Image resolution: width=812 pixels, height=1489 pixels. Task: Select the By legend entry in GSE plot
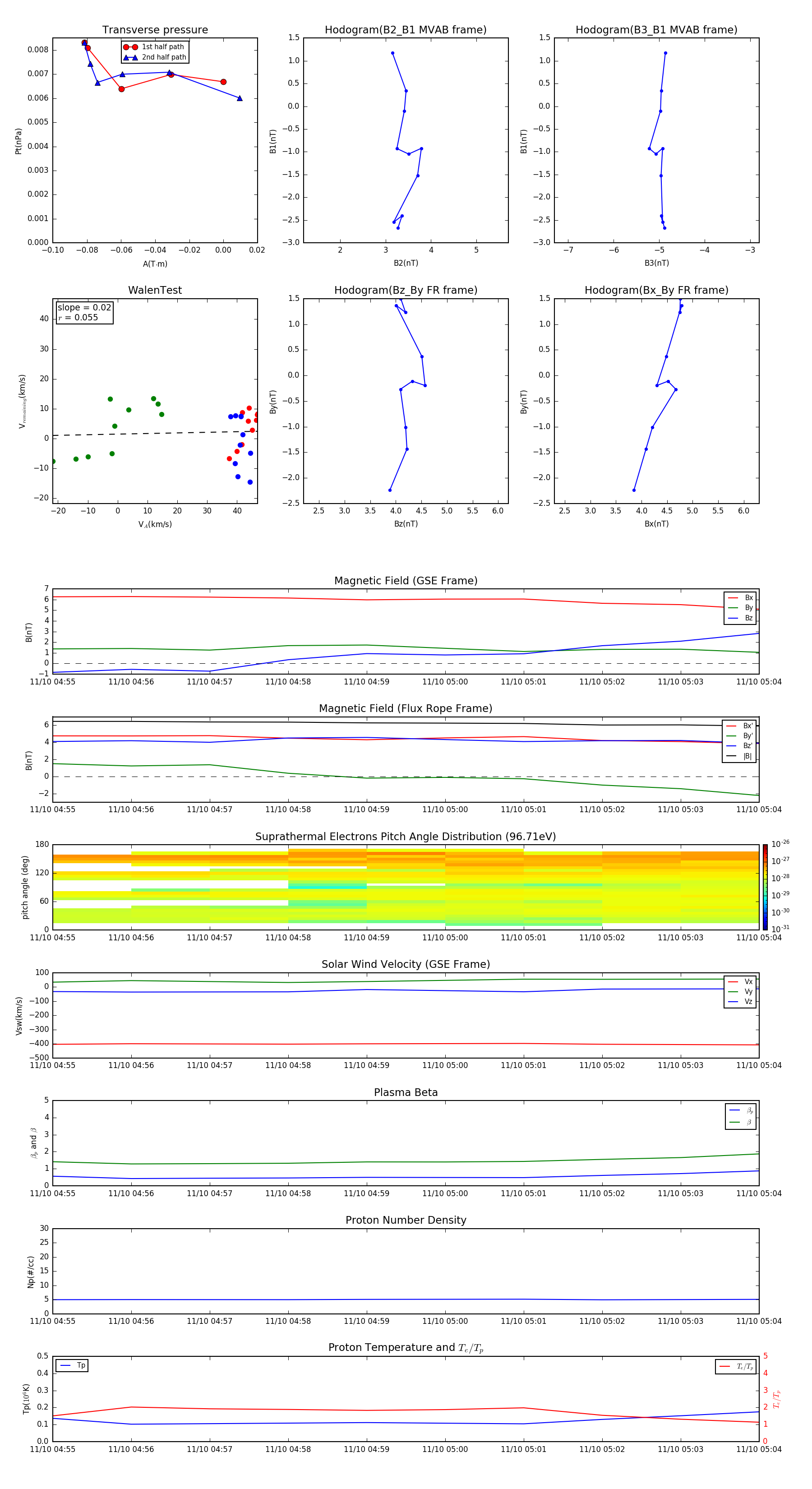pyautogui.click(x=740, y=607)
